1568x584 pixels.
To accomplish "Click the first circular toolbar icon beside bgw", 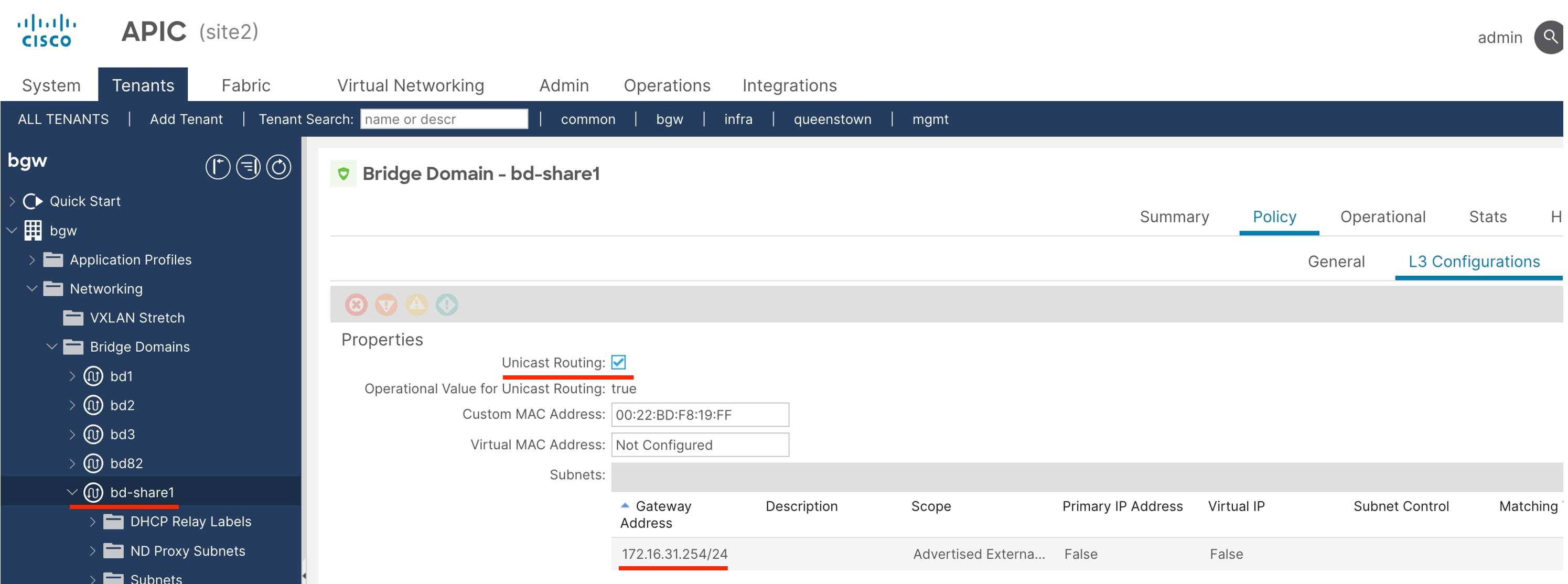I will click(x=217, y=167).
